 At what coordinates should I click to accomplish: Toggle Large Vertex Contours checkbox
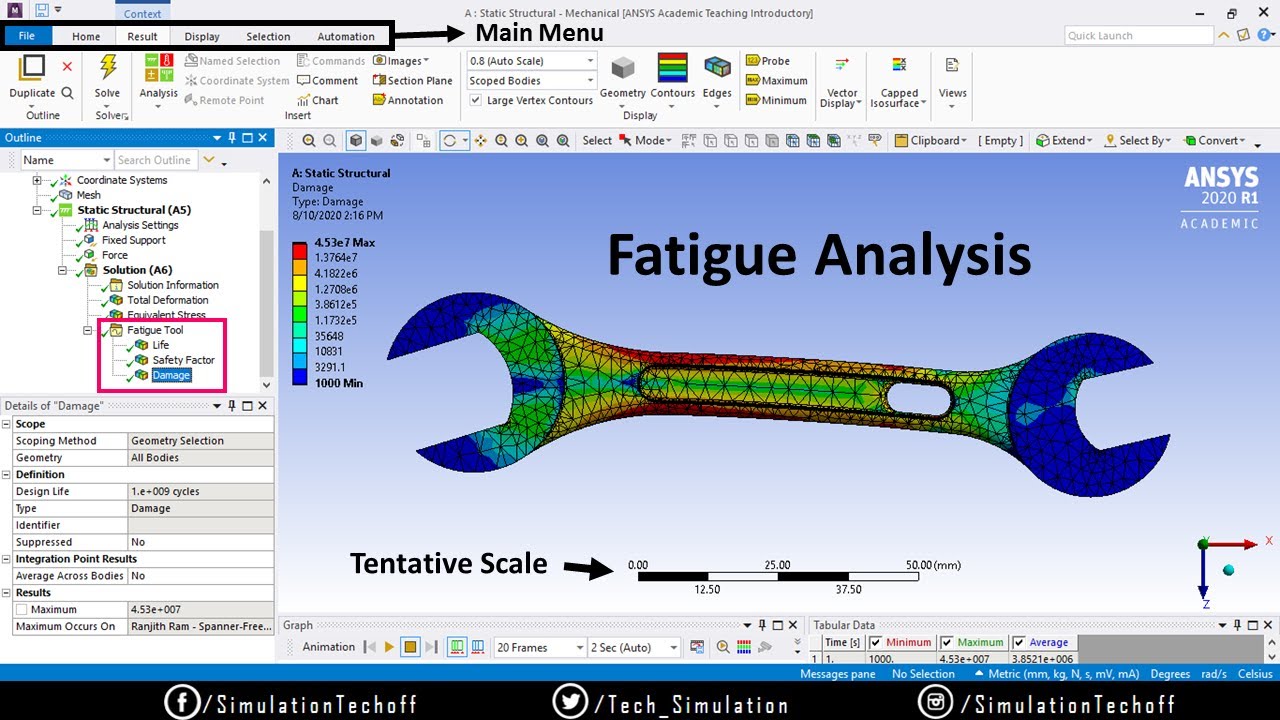pyautogui.click(x=476, y=100)
